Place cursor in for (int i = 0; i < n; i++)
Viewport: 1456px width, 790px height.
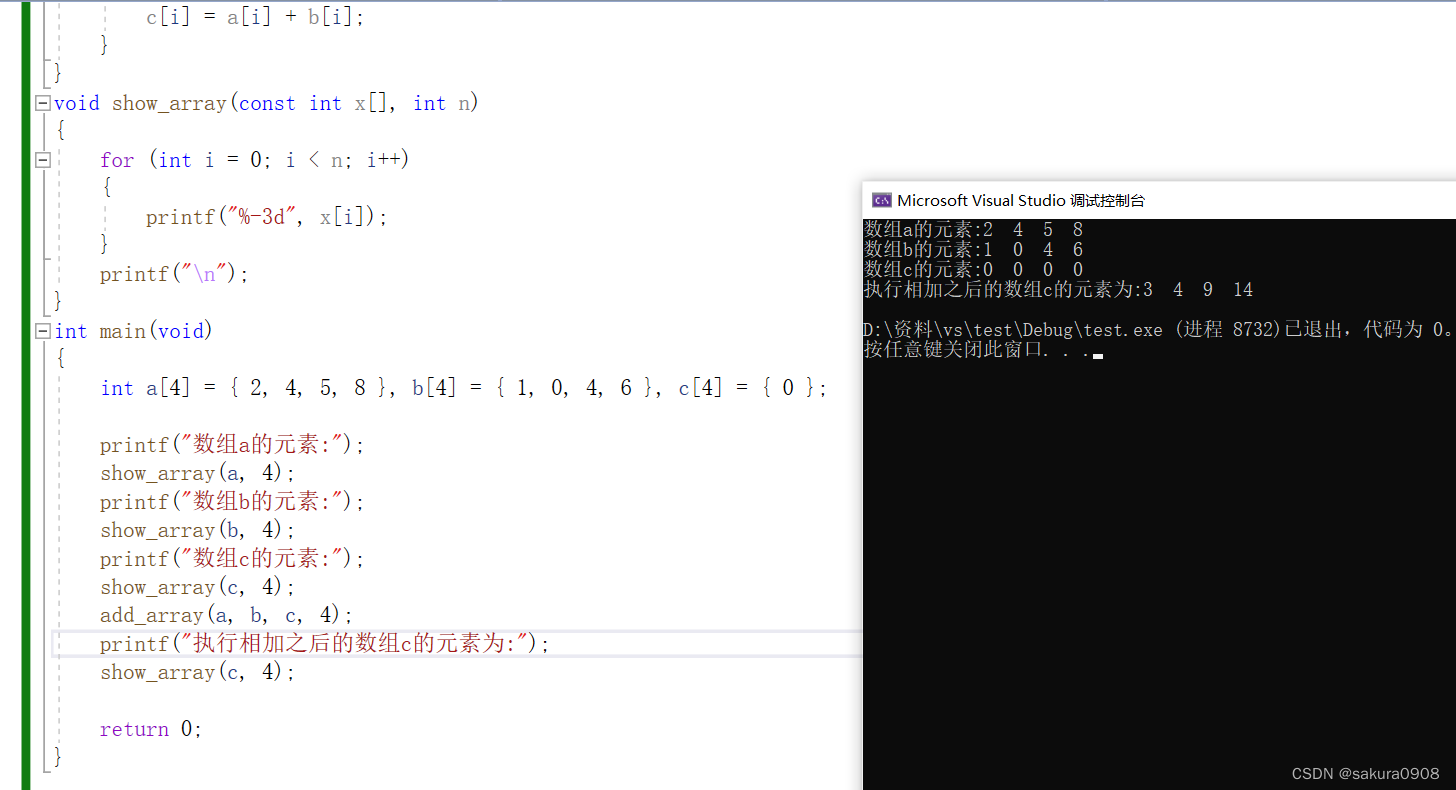255,160
